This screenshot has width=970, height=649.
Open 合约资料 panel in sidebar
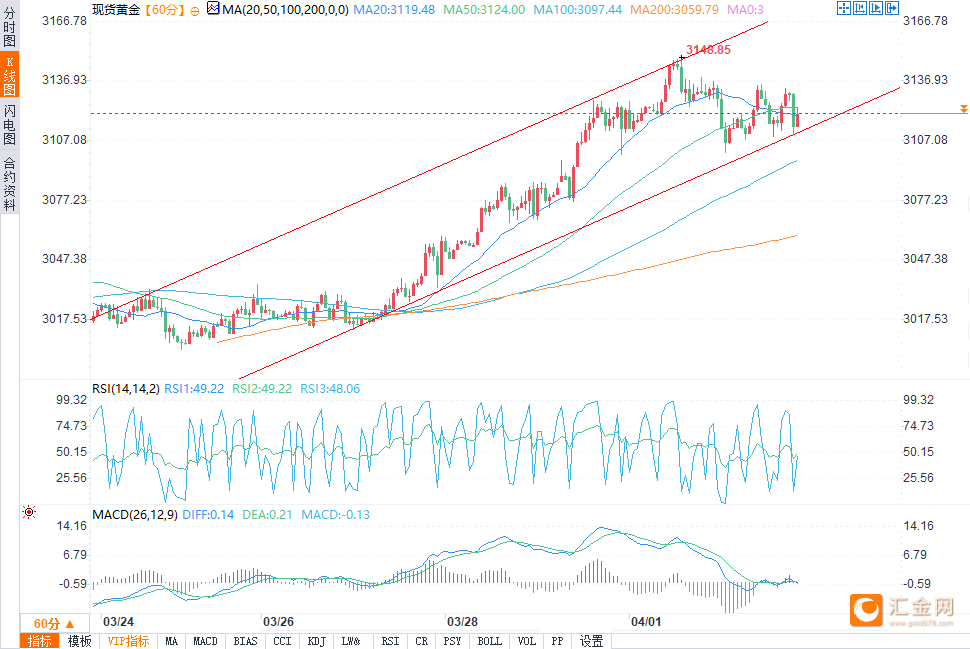point(9,184)
